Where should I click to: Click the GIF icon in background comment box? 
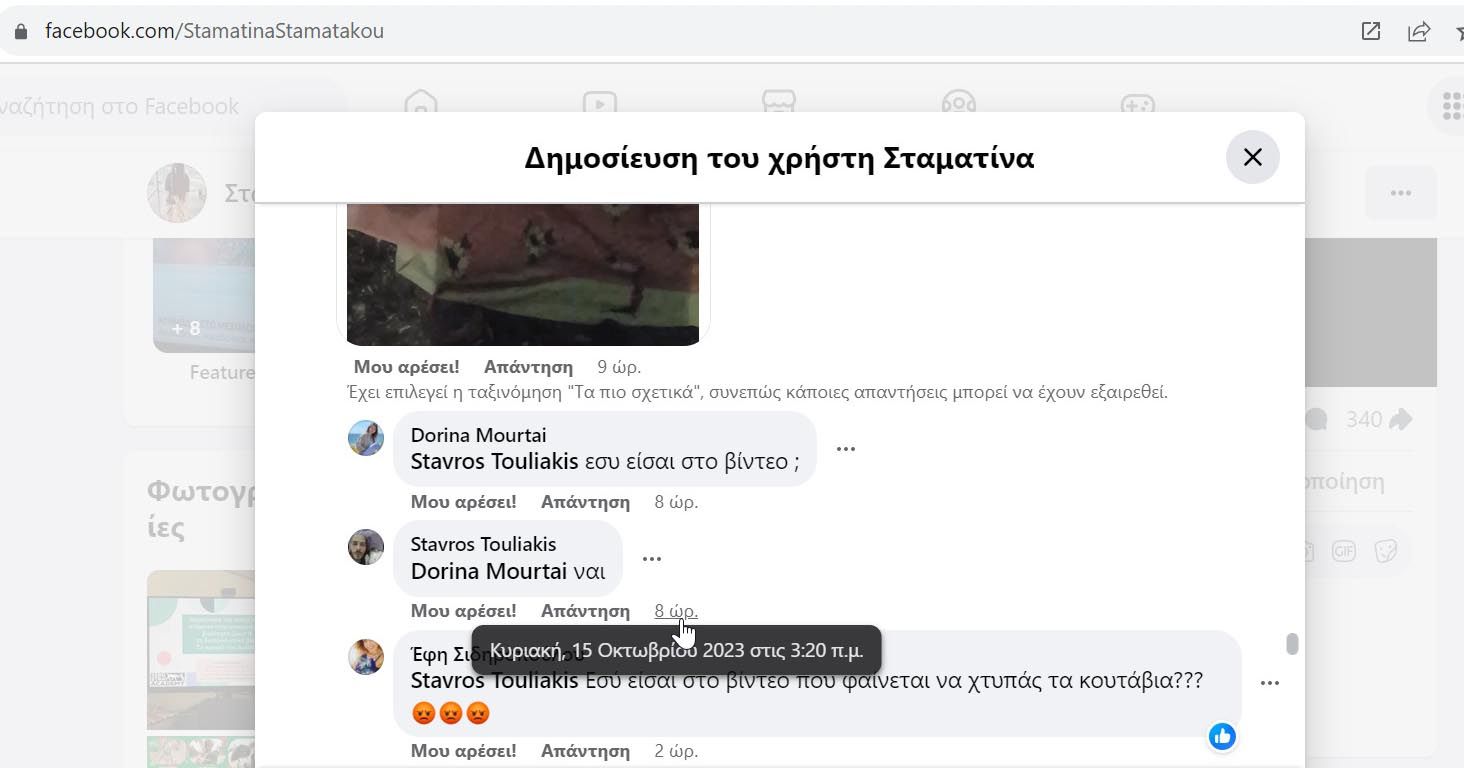pos(1344,551)
